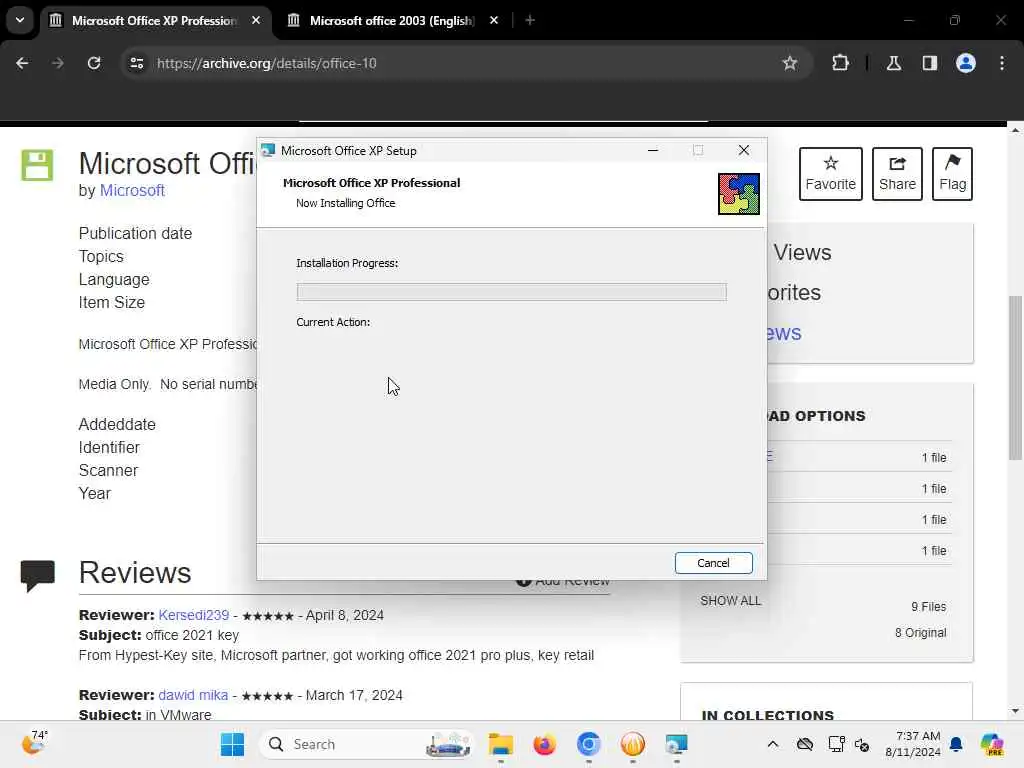Image resolution: width=1024 pixels, height=768 pixels.
Task: Open Windows Start menu
Action: [232, 744]
